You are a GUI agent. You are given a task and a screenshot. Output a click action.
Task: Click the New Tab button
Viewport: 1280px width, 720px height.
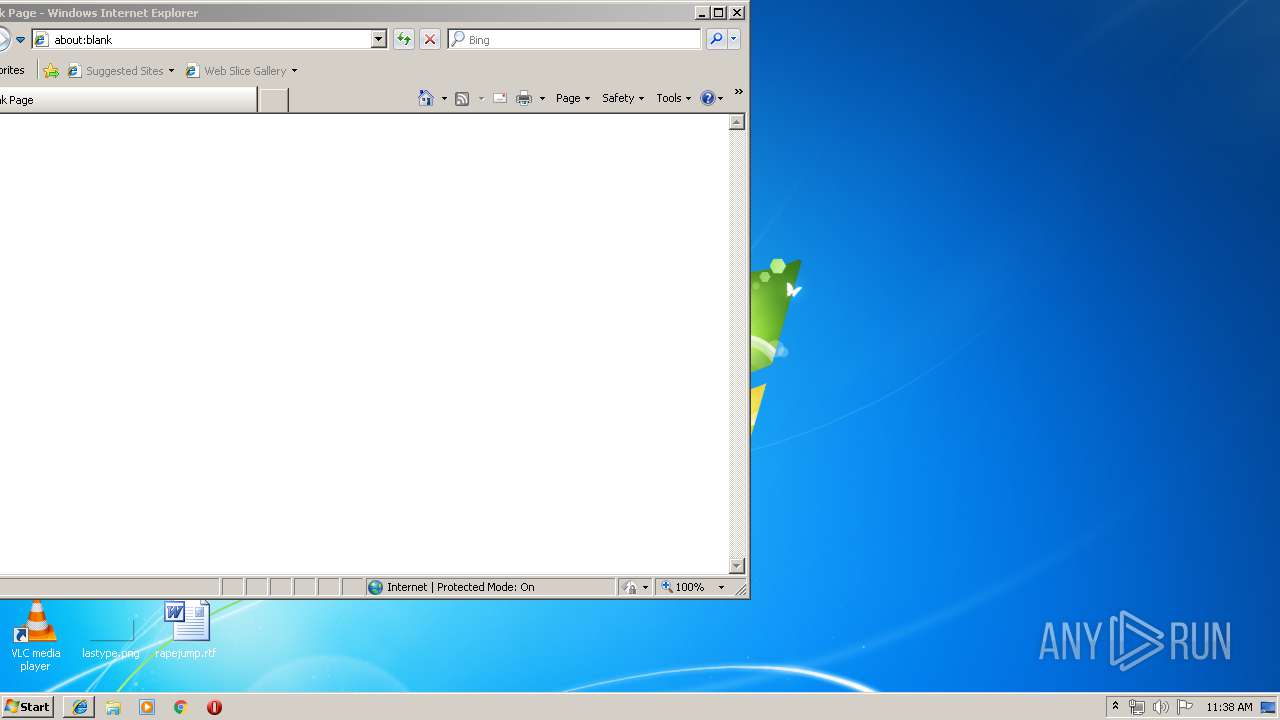click(x=273, y=100)
